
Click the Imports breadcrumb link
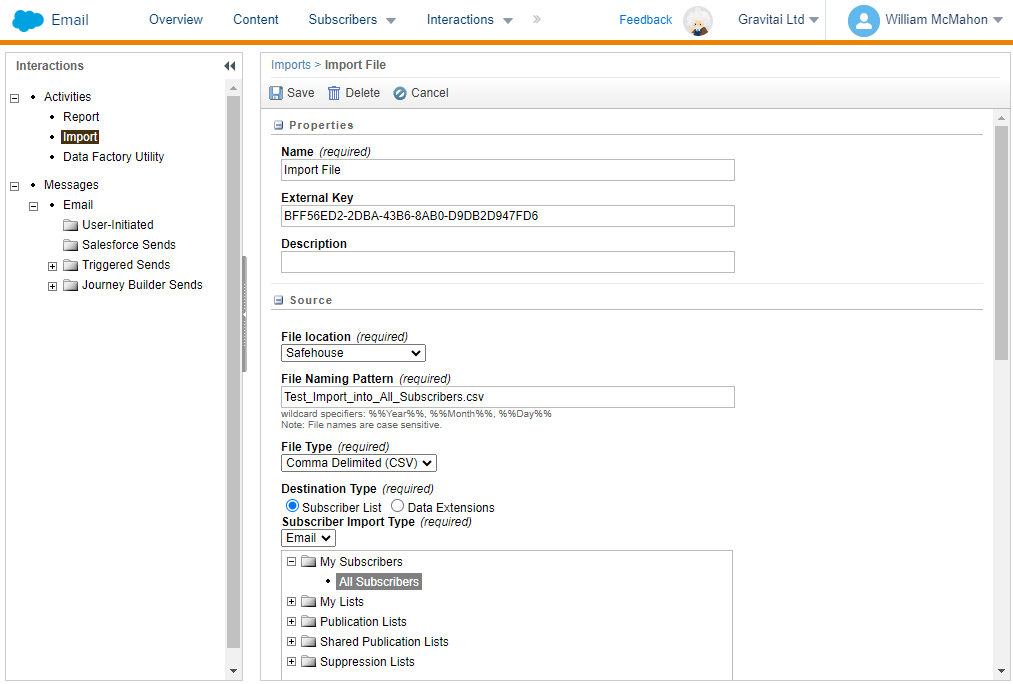(290, 65)
